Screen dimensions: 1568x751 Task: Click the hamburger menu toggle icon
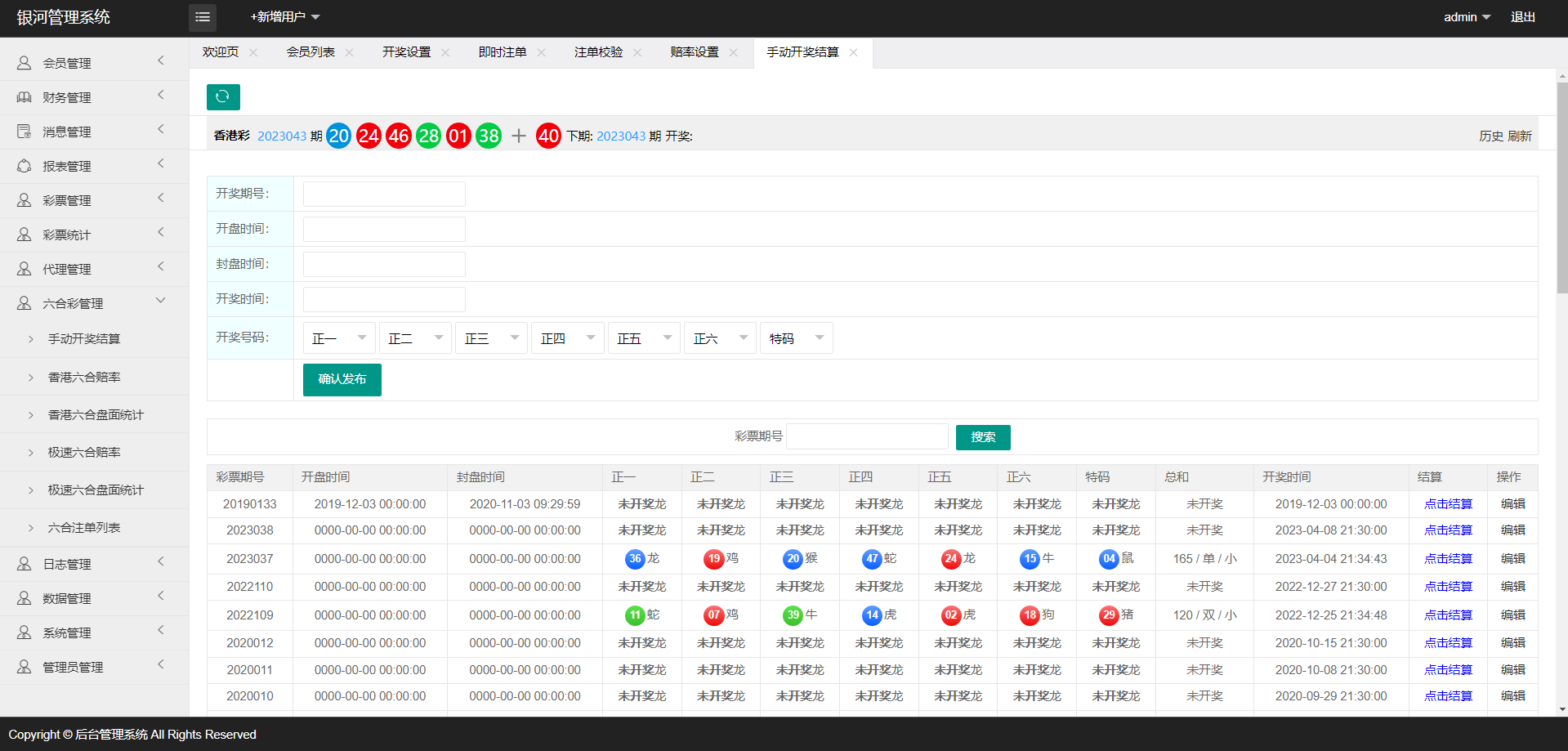coord(203,17)
